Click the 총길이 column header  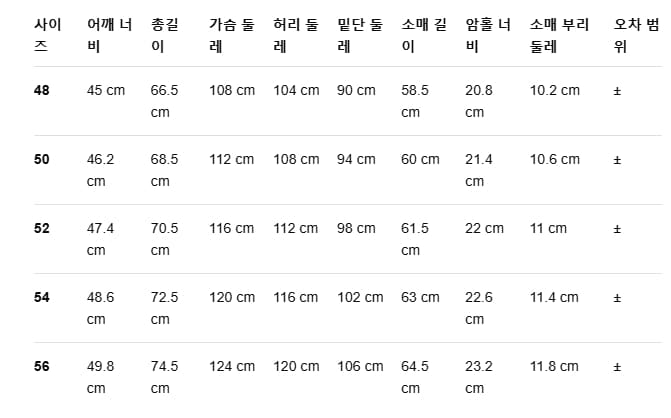pyautogui.click(x=164, y=35)
